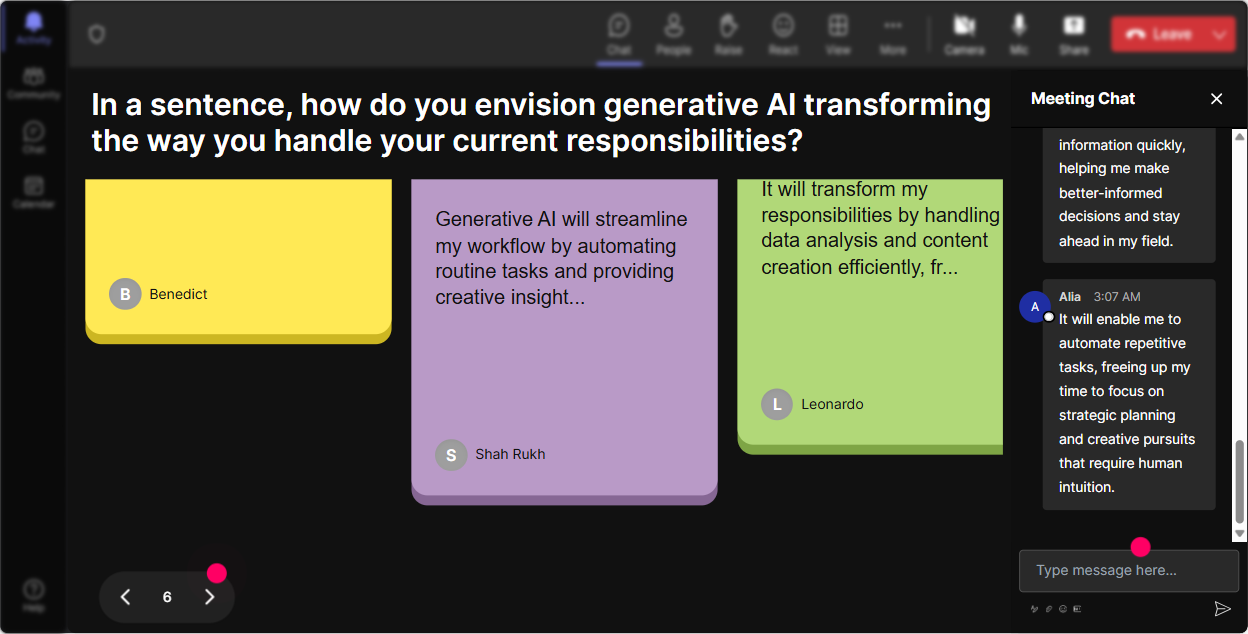This screenshot has width=1248, height=634.
Task: Open the Activity section in the sidebar
Action: [34, 28]
